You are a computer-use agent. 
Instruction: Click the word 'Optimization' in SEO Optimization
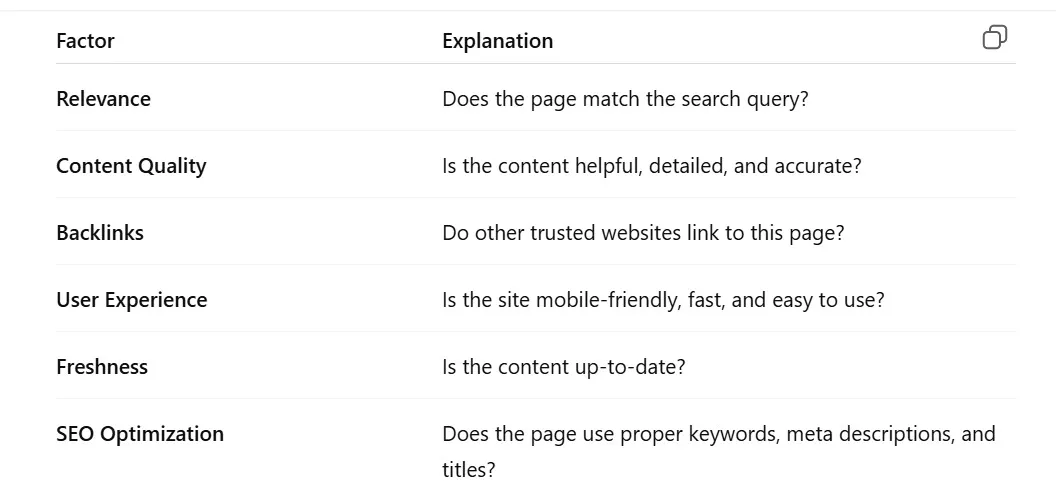pos(162,434)
